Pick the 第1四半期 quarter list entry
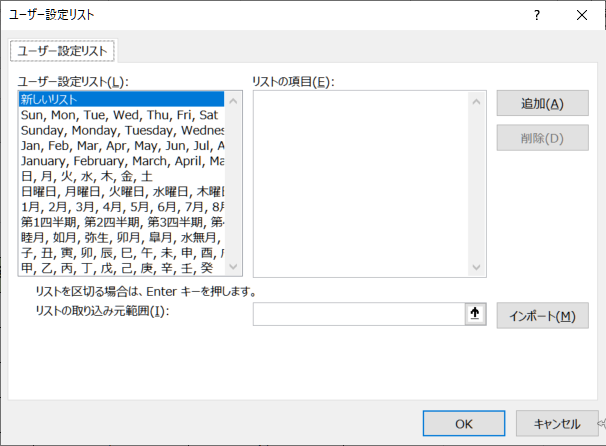Viewport: 606px width, 446px height. pos(122,222)
